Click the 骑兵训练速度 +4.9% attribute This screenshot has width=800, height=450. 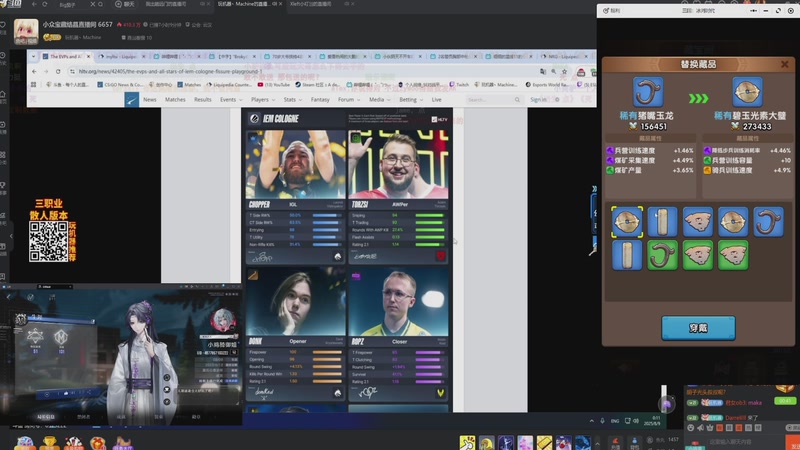click(x=747, y=170)
